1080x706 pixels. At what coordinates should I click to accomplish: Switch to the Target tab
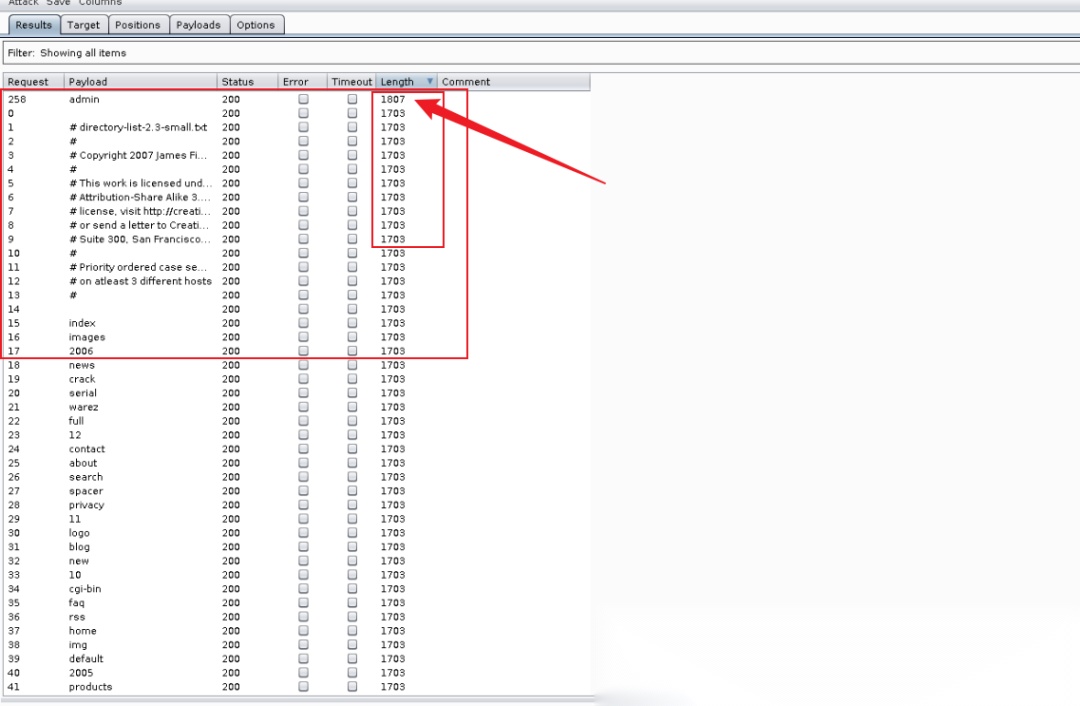coord(83,25)
